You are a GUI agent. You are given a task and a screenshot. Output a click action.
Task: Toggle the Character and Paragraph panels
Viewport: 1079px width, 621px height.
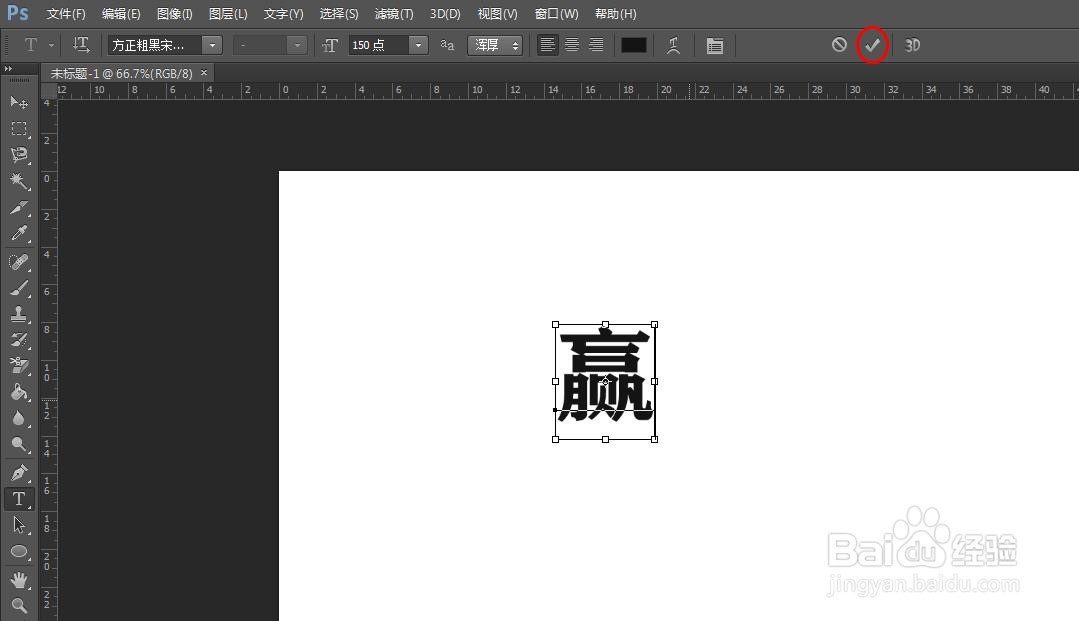click(x=715, y=45)
